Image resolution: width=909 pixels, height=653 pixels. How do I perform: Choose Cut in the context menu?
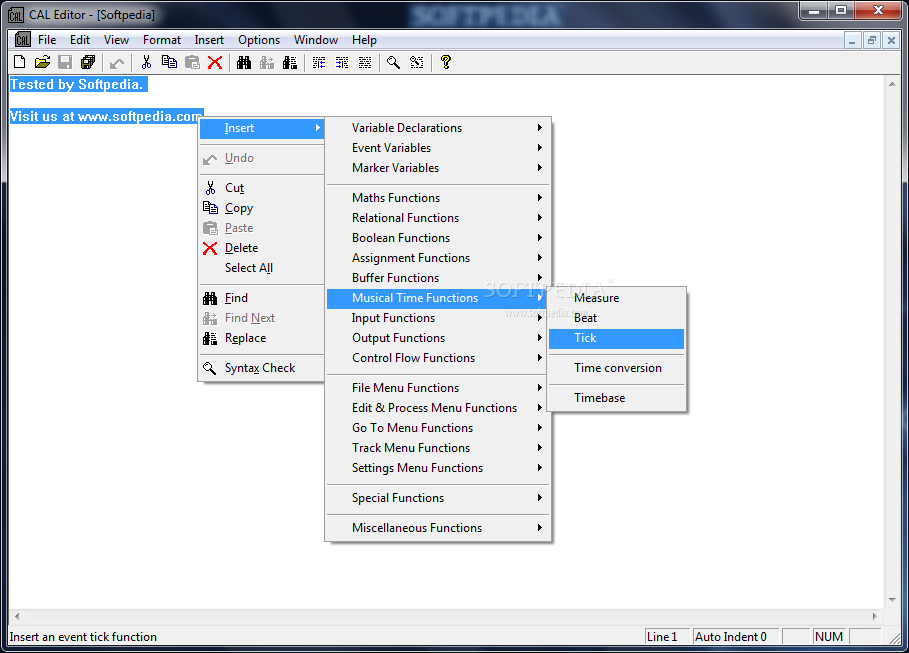[x=262, y=188]
